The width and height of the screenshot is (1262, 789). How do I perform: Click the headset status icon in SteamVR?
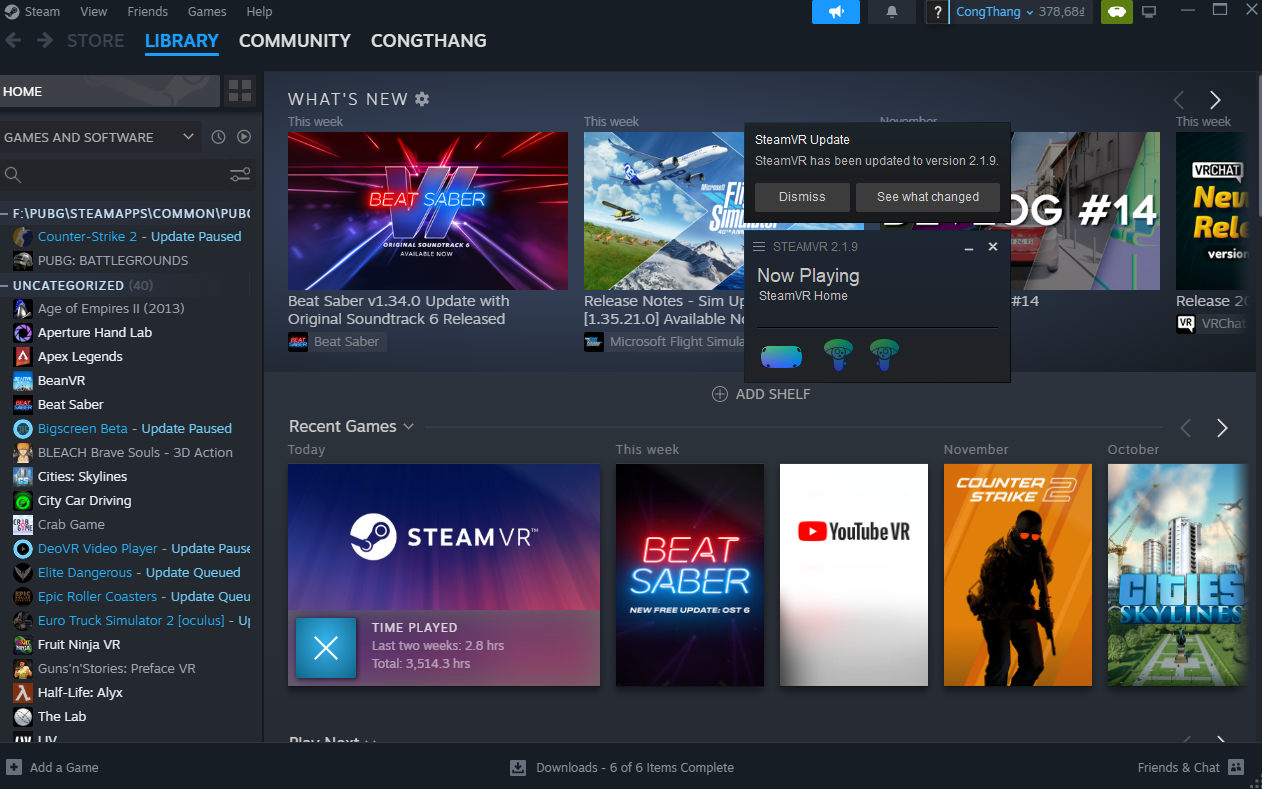click(x=781, y=356)
